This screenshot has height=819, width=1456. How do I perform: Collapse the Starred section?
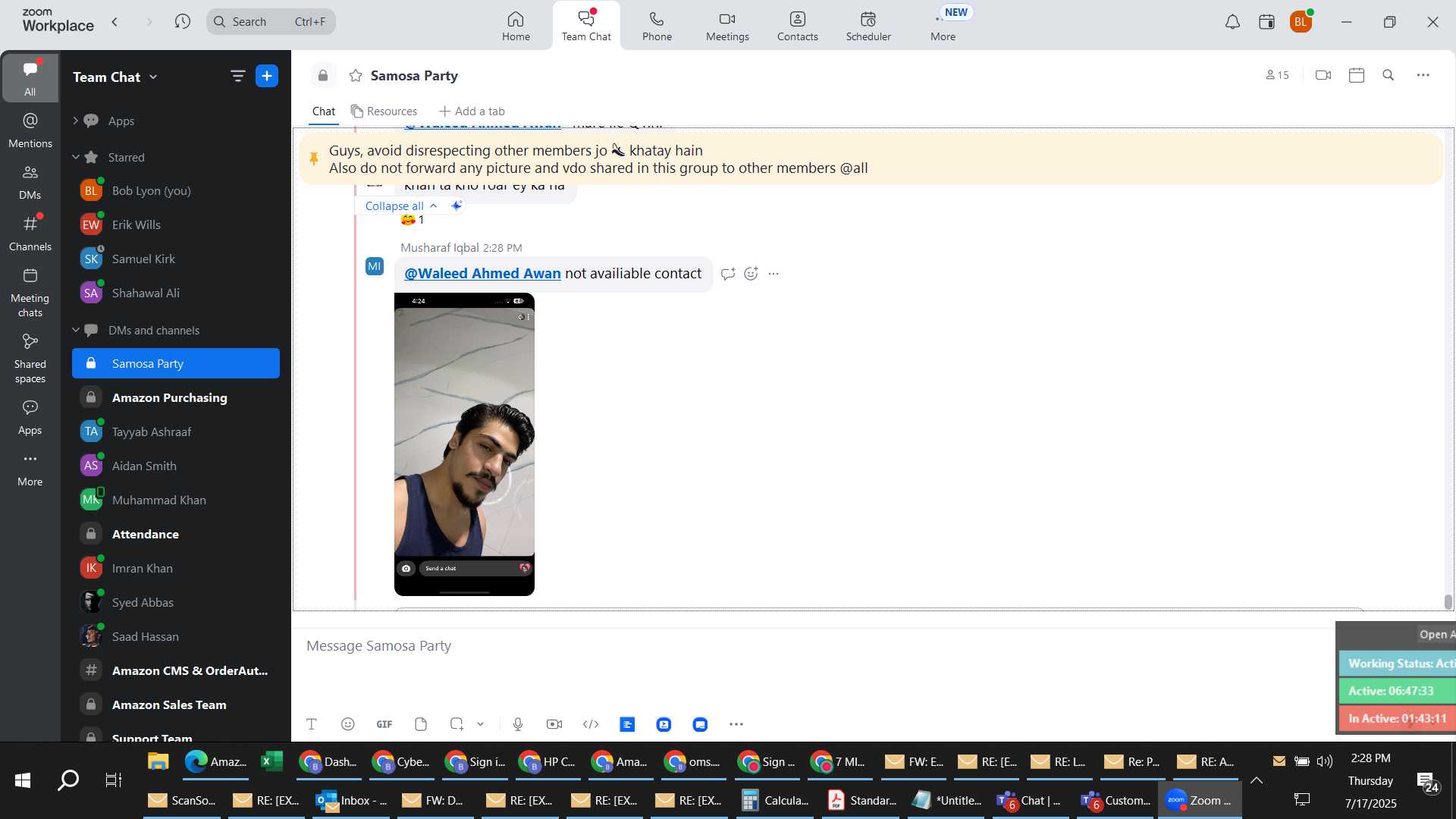click(x=75, y=157)
